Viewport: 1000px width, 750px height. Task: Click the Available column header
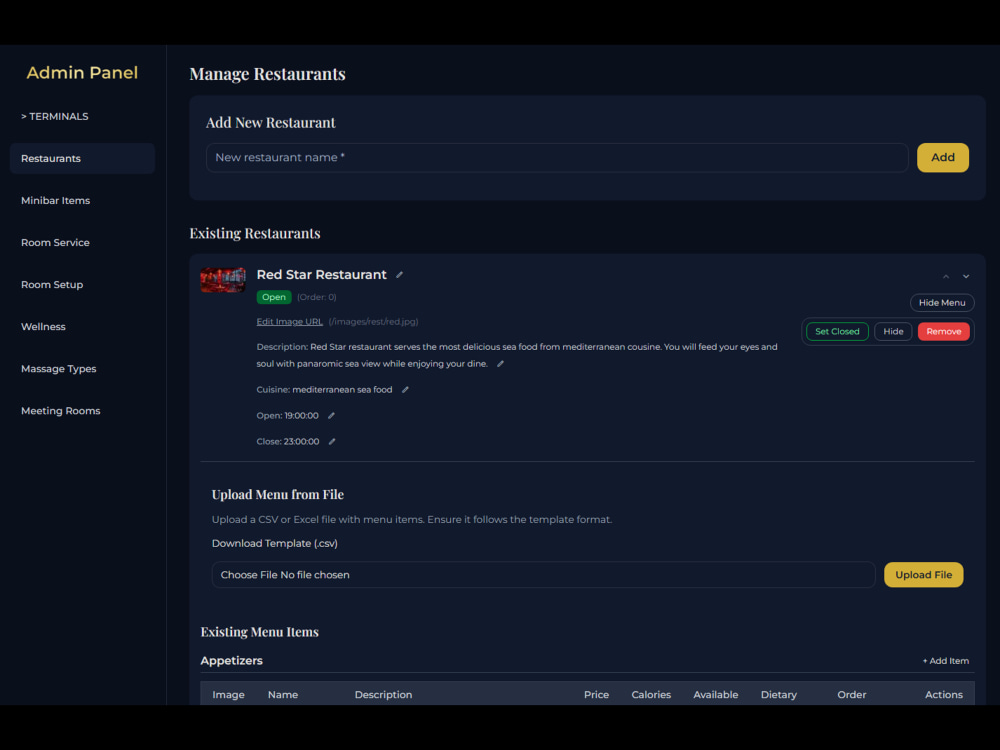point(716,695)
